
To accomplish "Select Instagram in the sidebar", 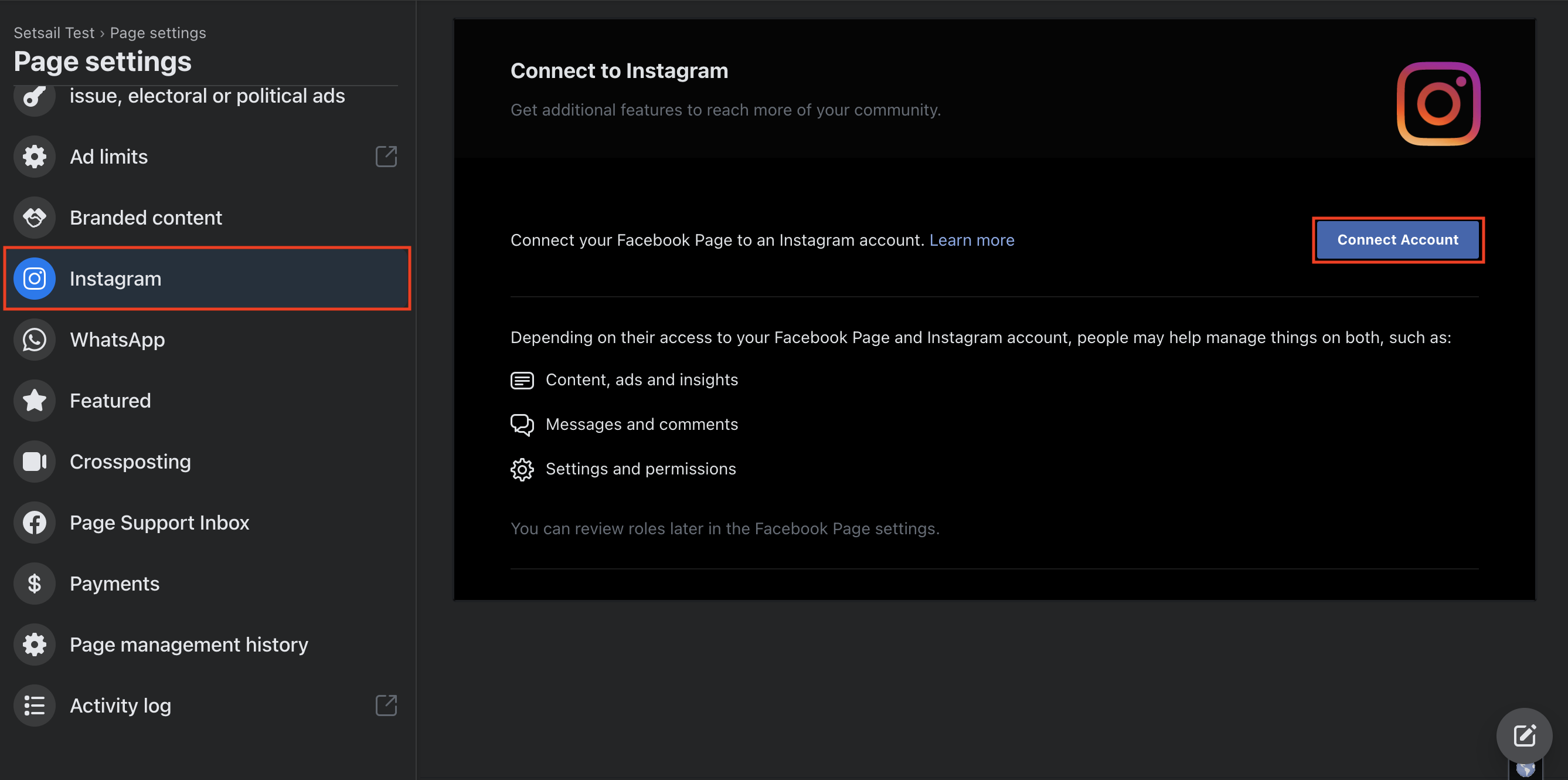I will [x=206, y=278].
